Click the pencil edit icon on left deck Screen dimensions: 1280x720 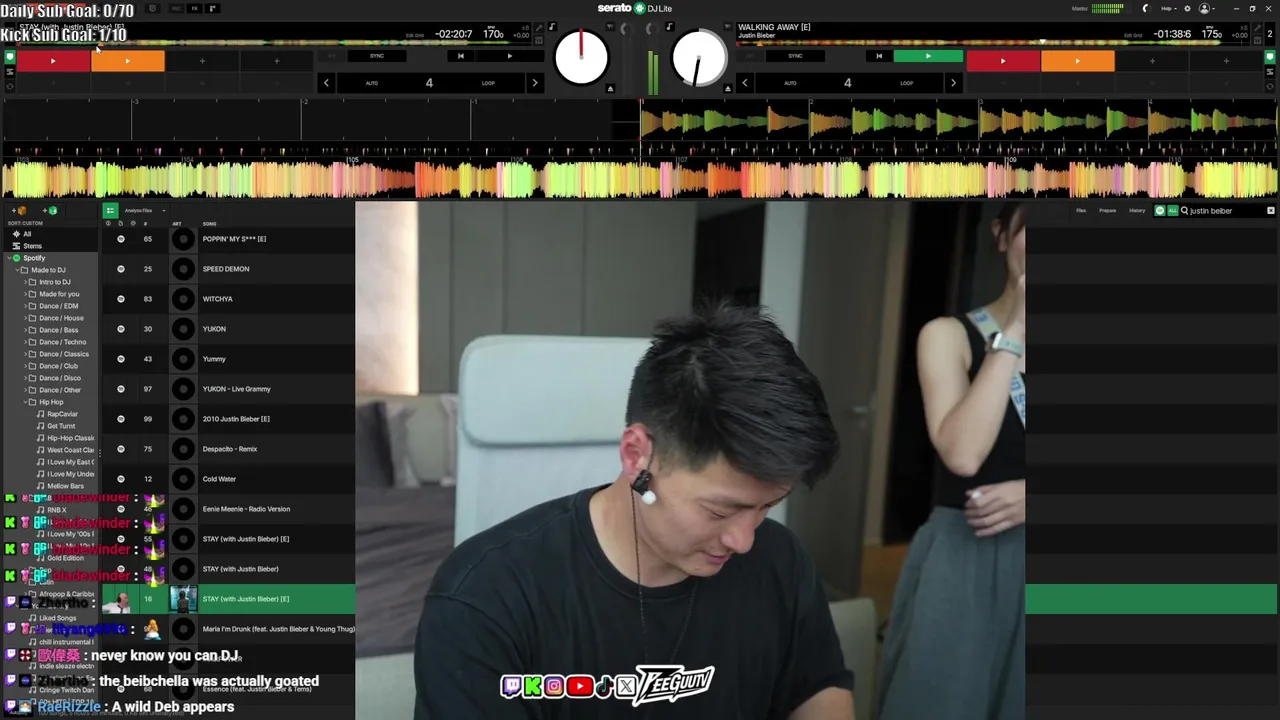pos(539,27)
